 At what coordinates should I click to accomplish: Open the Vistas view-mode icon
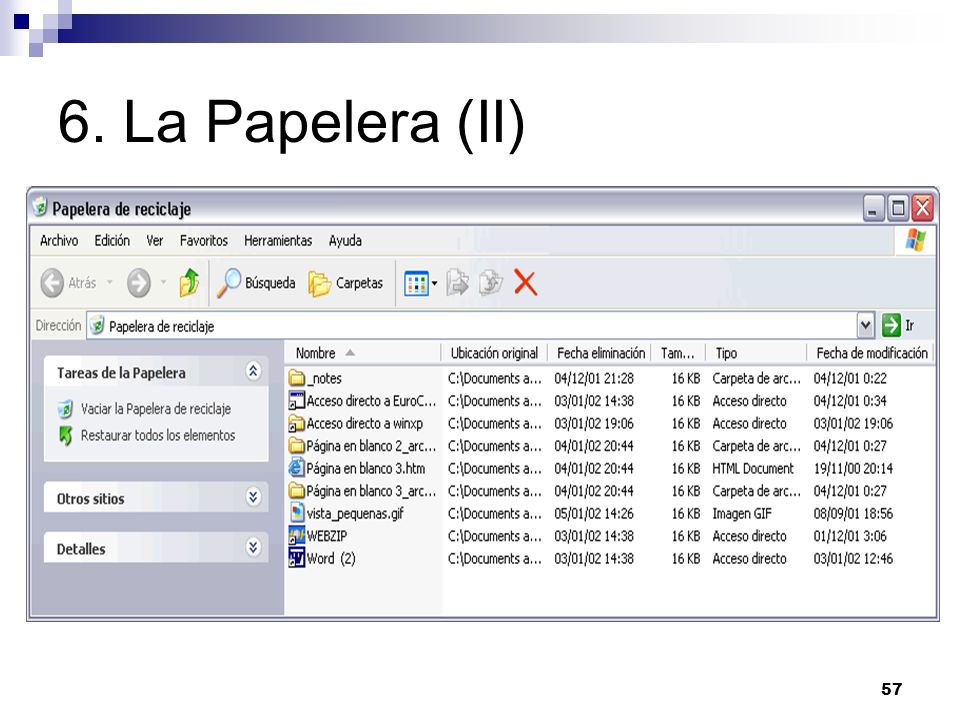(x=416, y=283)
